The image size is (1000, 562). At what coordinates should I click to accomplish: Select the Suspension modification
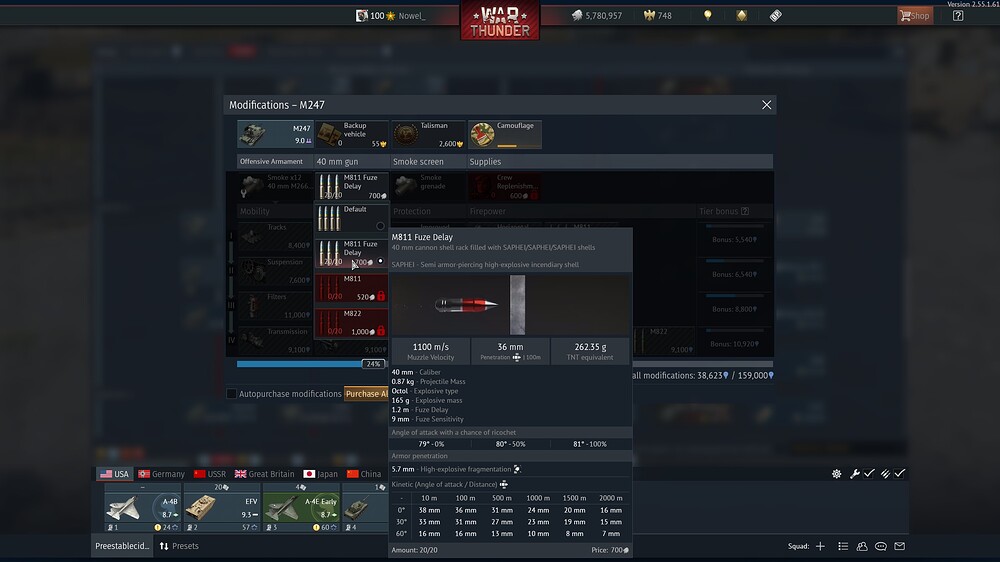pyautogui.click(x=275, y=270)
